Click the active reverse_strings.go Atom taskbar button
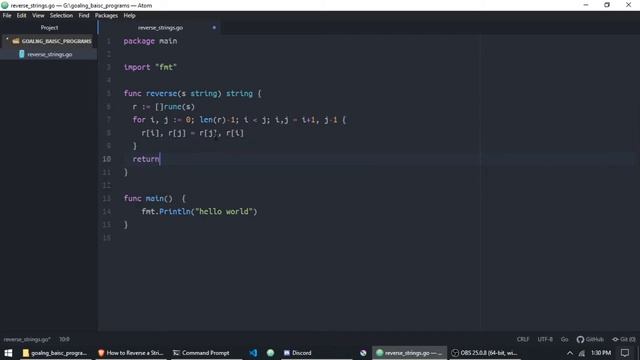 (409, 353)
